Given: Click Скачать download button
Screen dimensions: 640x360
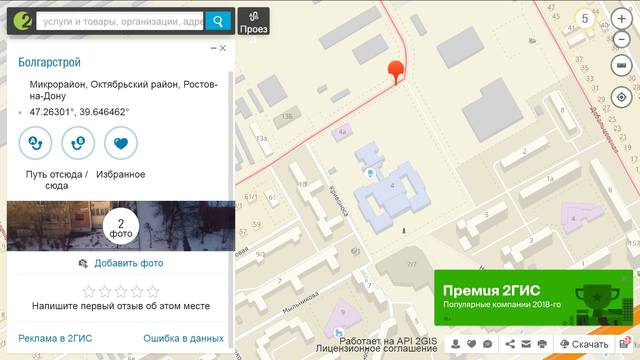Looking at the screenshot, I should [x=584, y=344].
